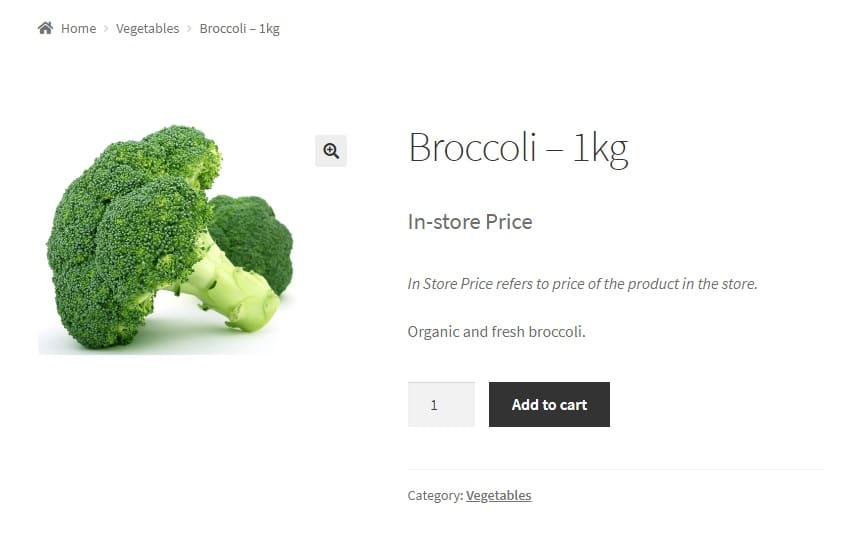Click the chevron separator after Home
Screen dimensions: 841x544
(106, 29)
